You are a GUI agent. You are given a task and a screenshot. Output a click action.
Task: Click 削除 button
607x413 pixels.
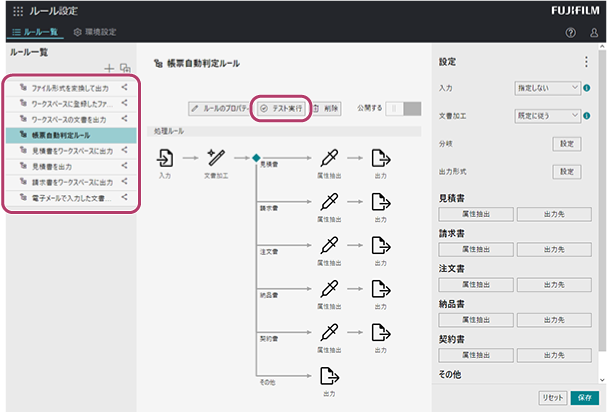coord(326,108)
